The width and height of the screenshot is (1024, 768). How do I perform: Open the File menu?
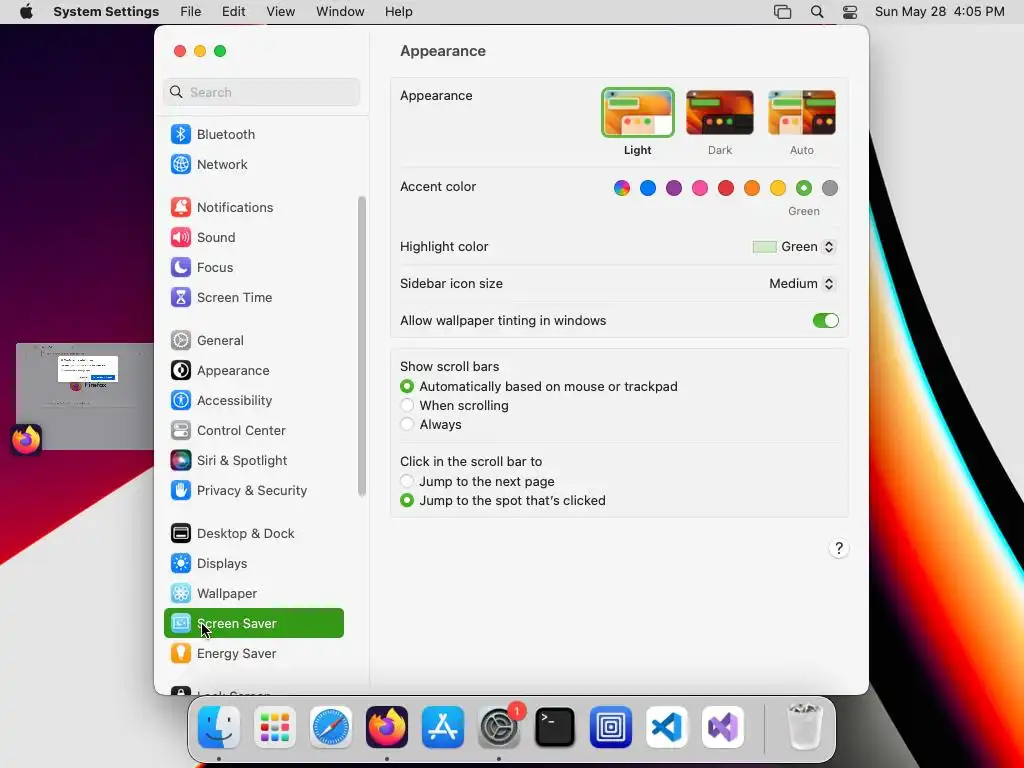coord(191,12)
